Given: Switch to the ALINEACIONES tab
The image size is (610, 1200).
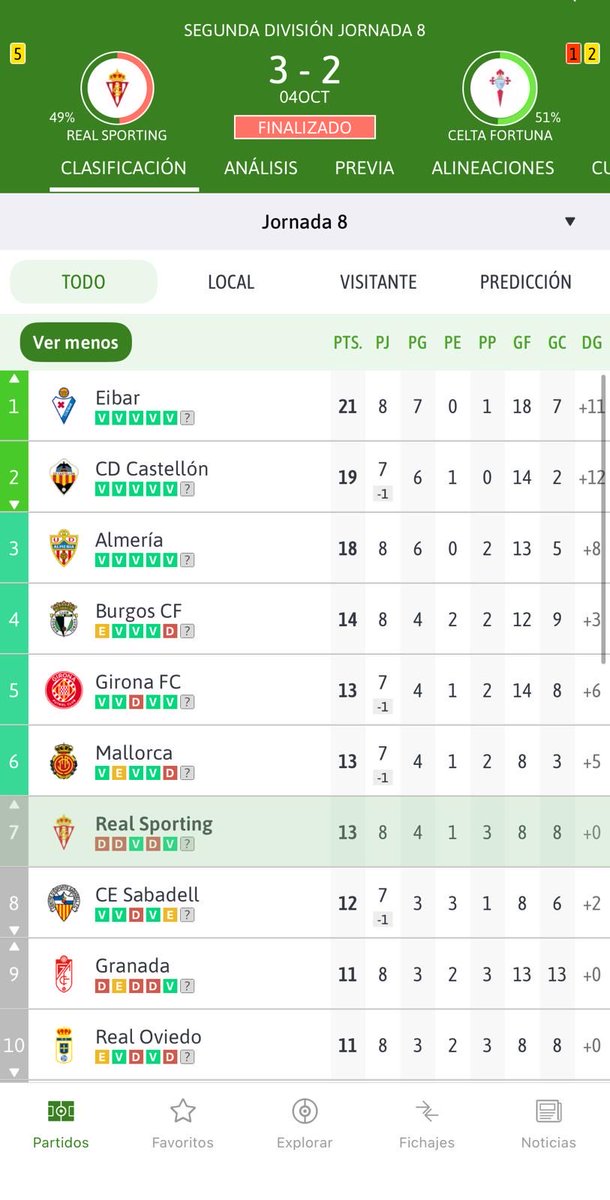Looking at the screenshot, I should click(492, 168).
